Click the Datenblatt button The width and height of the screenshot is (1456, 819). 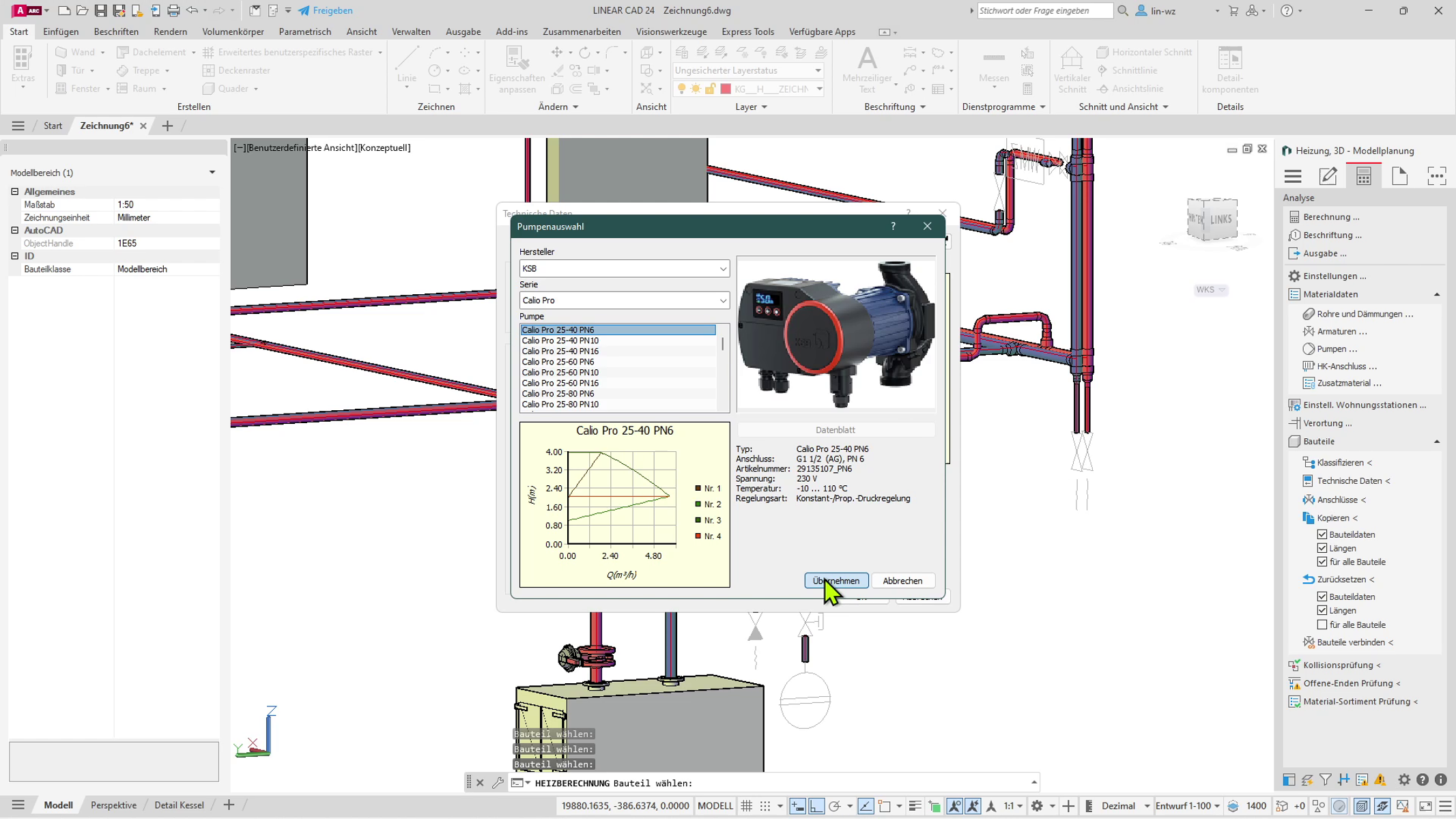835,429
